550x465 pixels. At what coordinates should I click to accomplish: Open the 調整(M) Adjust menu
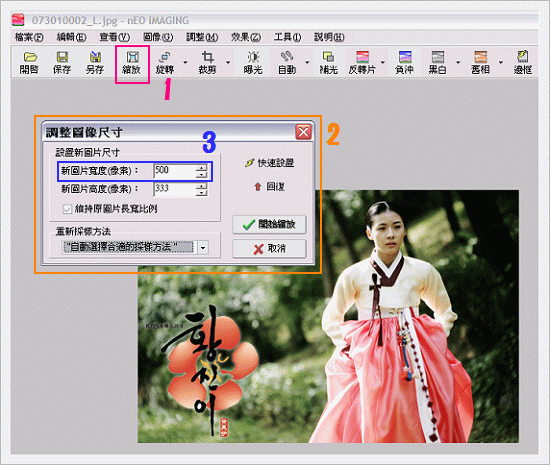coord(202,37)
